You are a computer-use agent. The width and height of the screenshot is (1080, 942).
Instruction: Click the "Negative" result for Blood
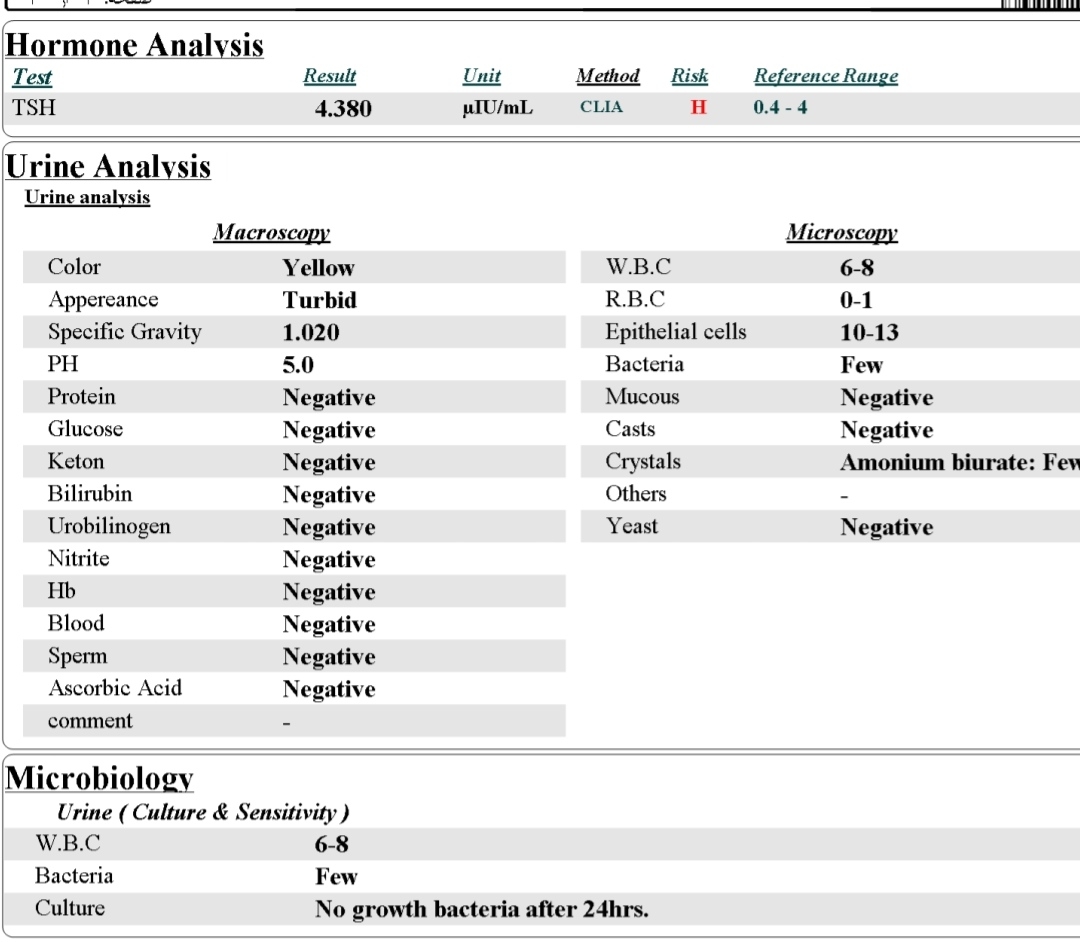tap(329, 625)
